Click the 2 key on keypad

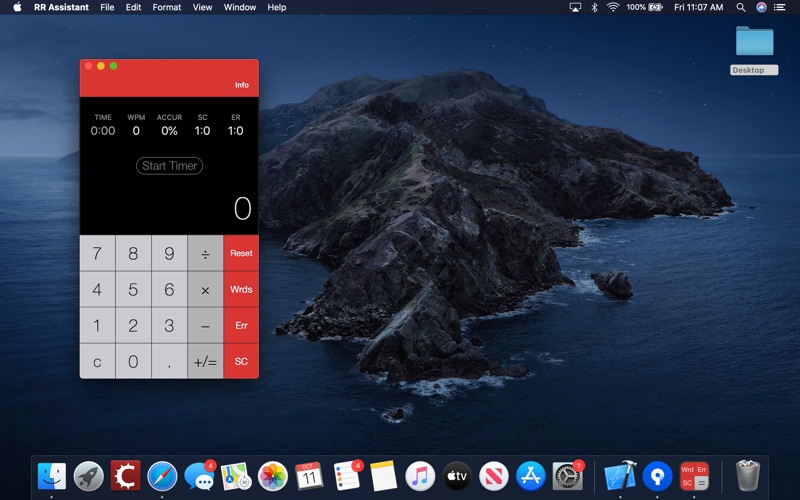pyautogui.click(x=133, y=325)
